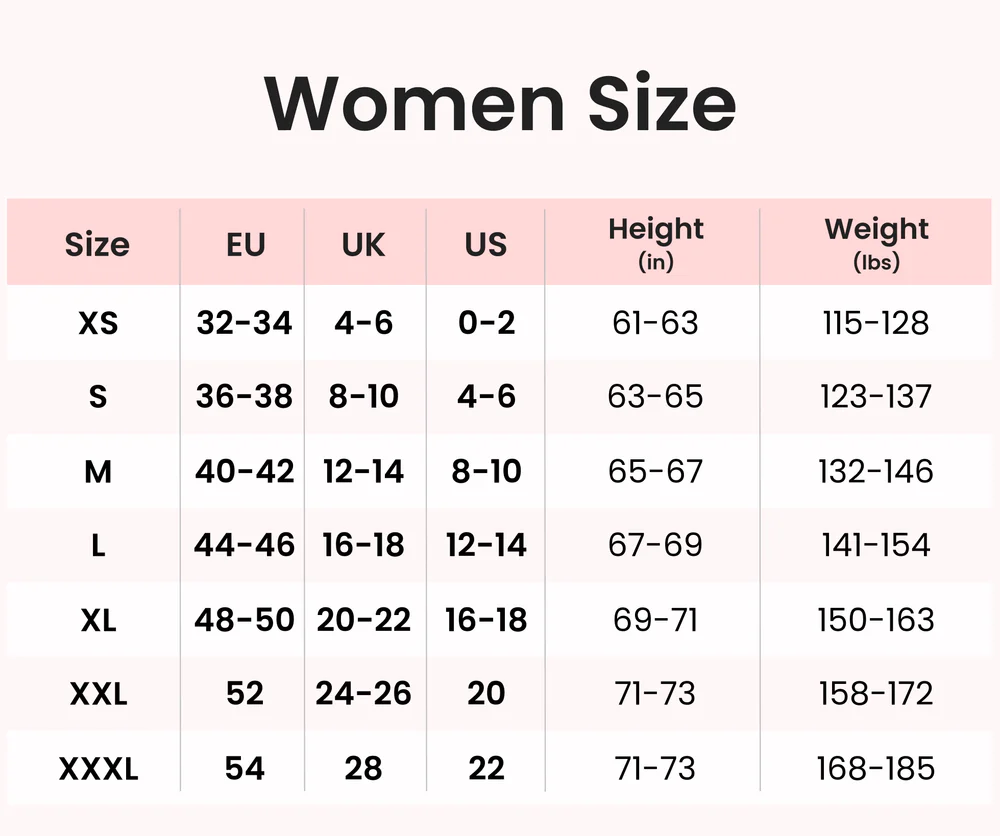Click the "Size" column header
The width and height of the screenshot is (1000, 836).
tap(97, 245)
